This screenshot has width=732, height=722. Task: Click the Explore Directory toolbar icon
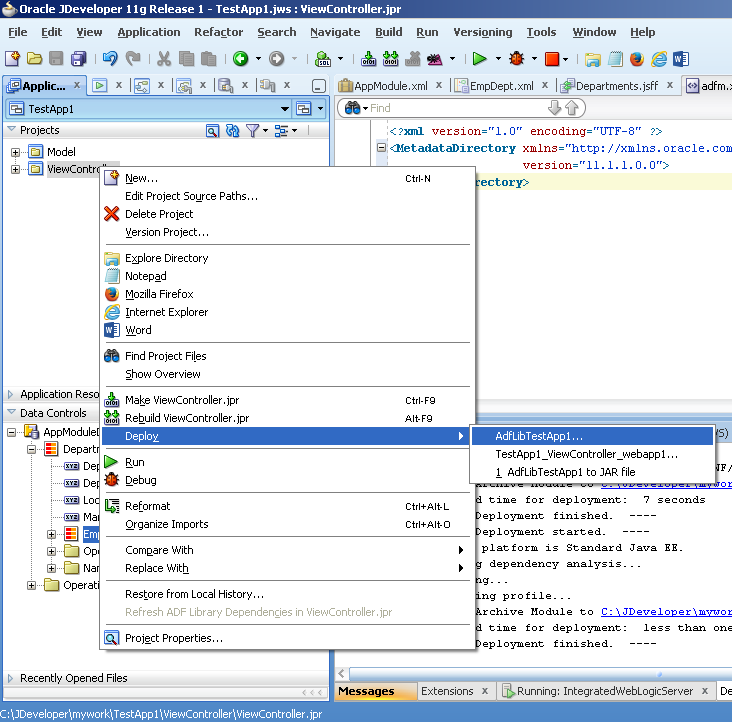pos(592,60)
